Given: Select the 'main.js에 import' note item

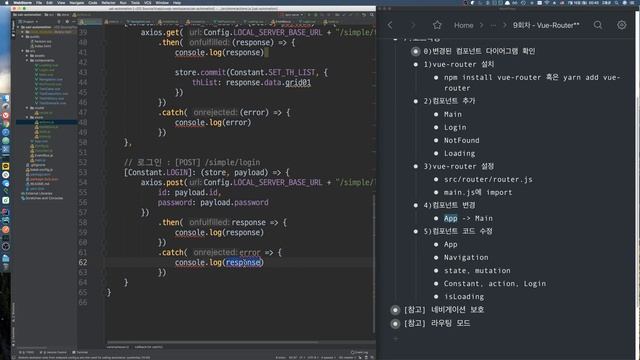Looking at the screenshot, I should (x=478, y=192).
